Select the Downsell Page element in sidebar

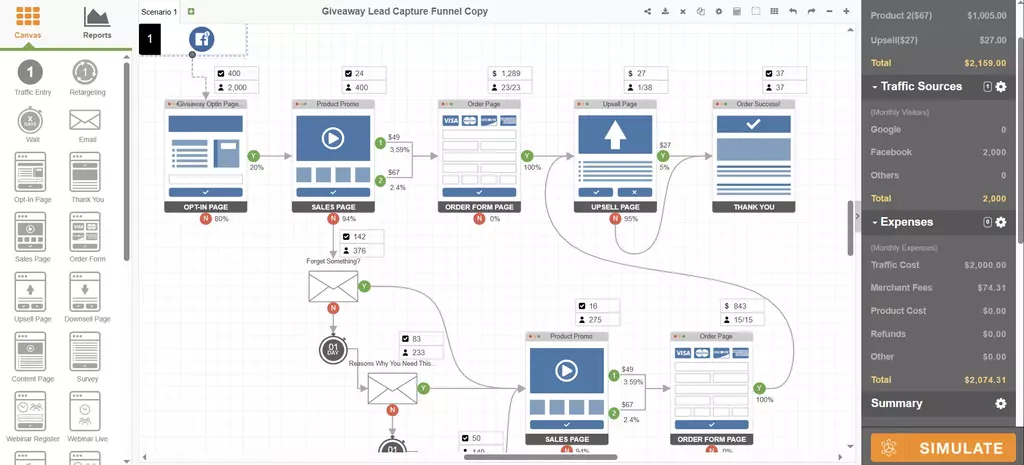click(x=87, y=298)
